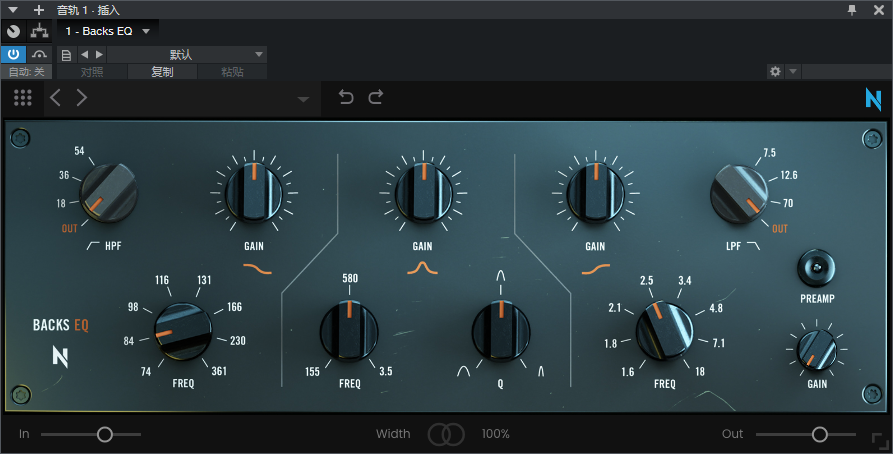Viewport: 893px width, 454px height.
Task: Click the output GAIN knob below PREAMP
Action: [816, 350]
